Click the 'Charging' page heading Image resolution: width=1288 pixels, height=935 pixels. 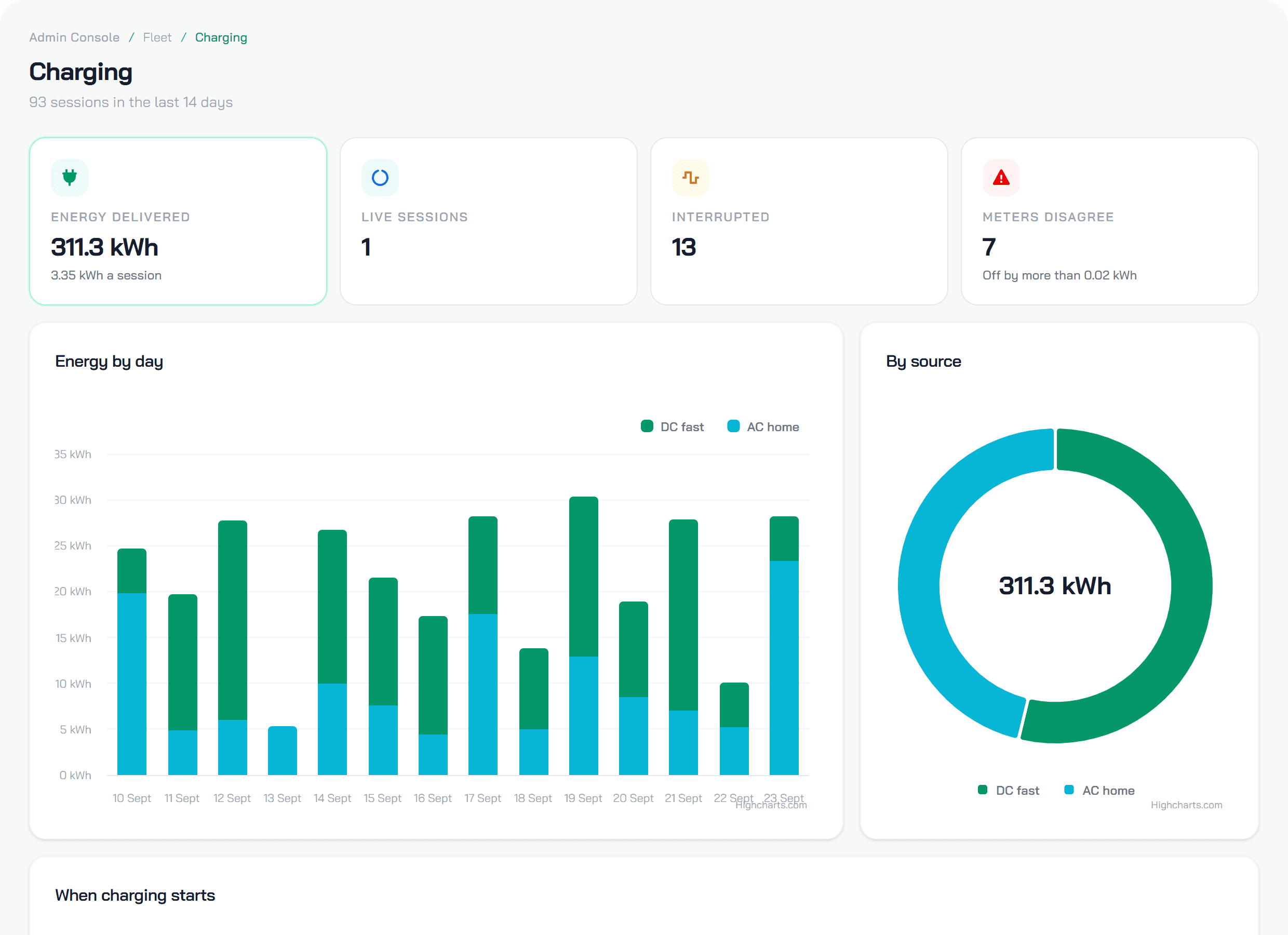click(81, 72)
